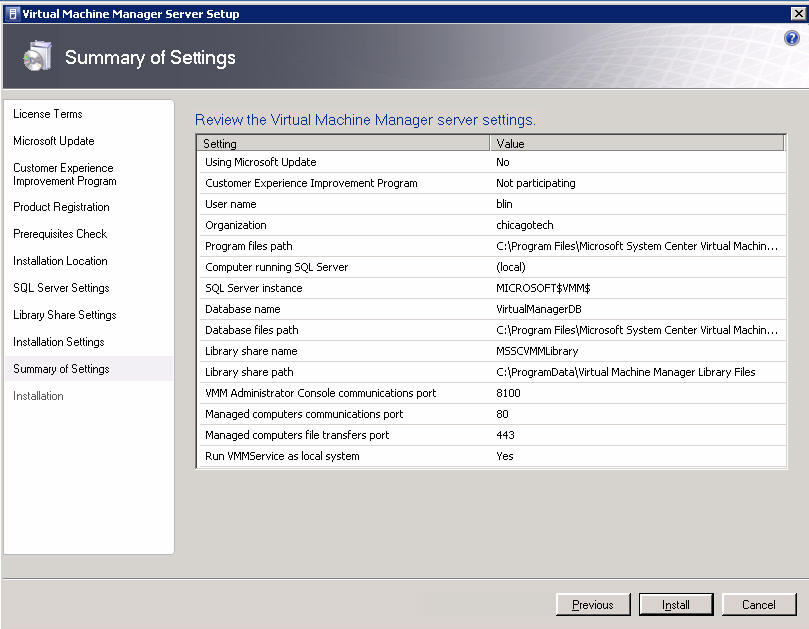Select the Database files path row
Image resolution: width=809 pixels, height=629 pixels.
coord(492,330)
